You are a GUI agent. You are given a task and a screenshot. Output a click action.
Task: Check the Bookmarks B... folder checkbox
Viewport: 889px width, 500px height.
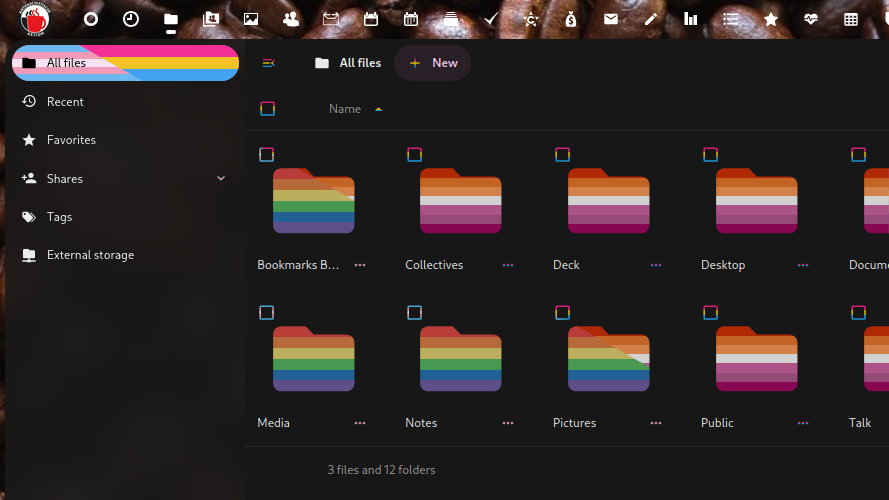pos(266,154)
